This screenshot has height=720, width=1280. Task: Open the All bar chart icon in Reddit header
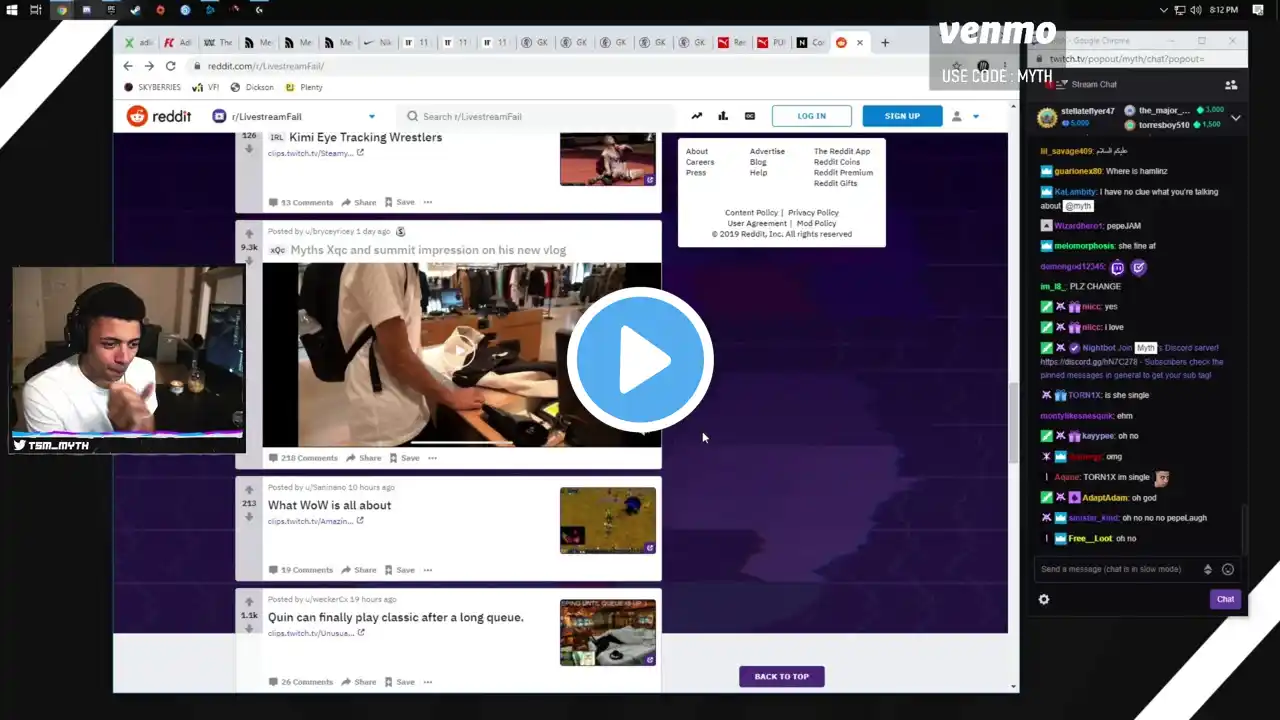(x=723, y=116)
